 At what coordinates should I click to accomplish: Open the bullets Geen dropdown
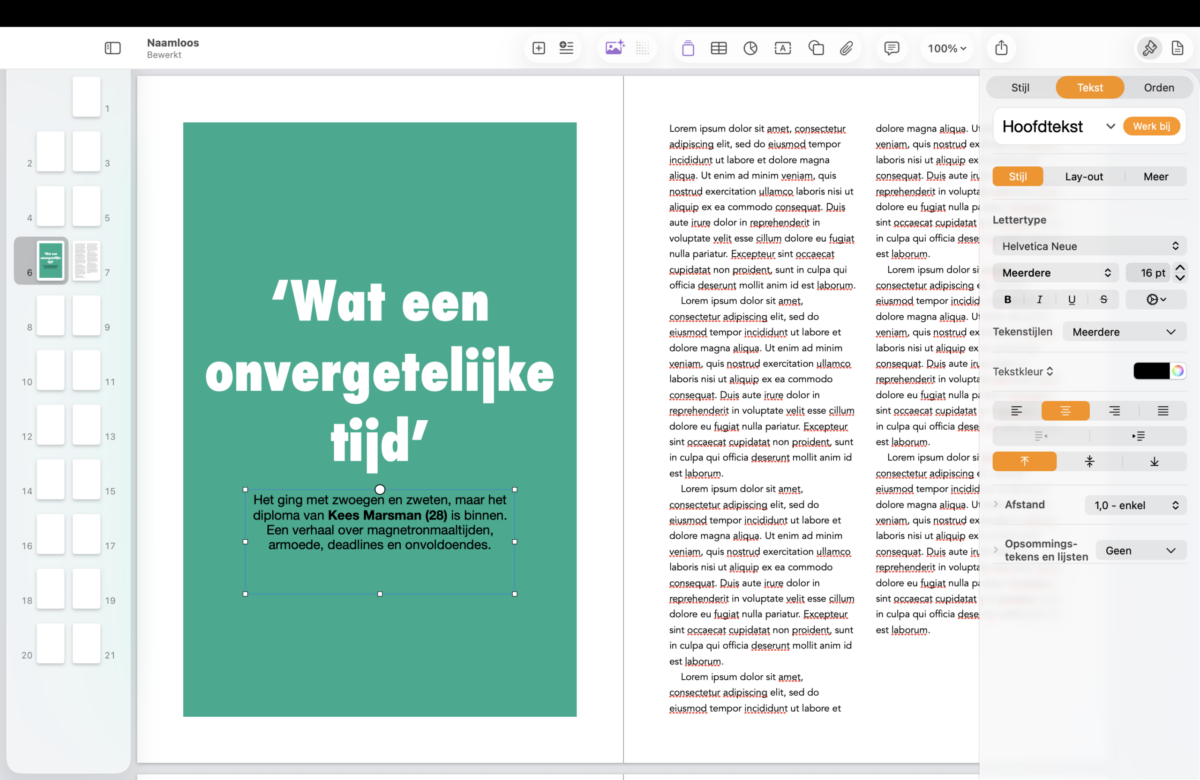(x=1141, y=550)
